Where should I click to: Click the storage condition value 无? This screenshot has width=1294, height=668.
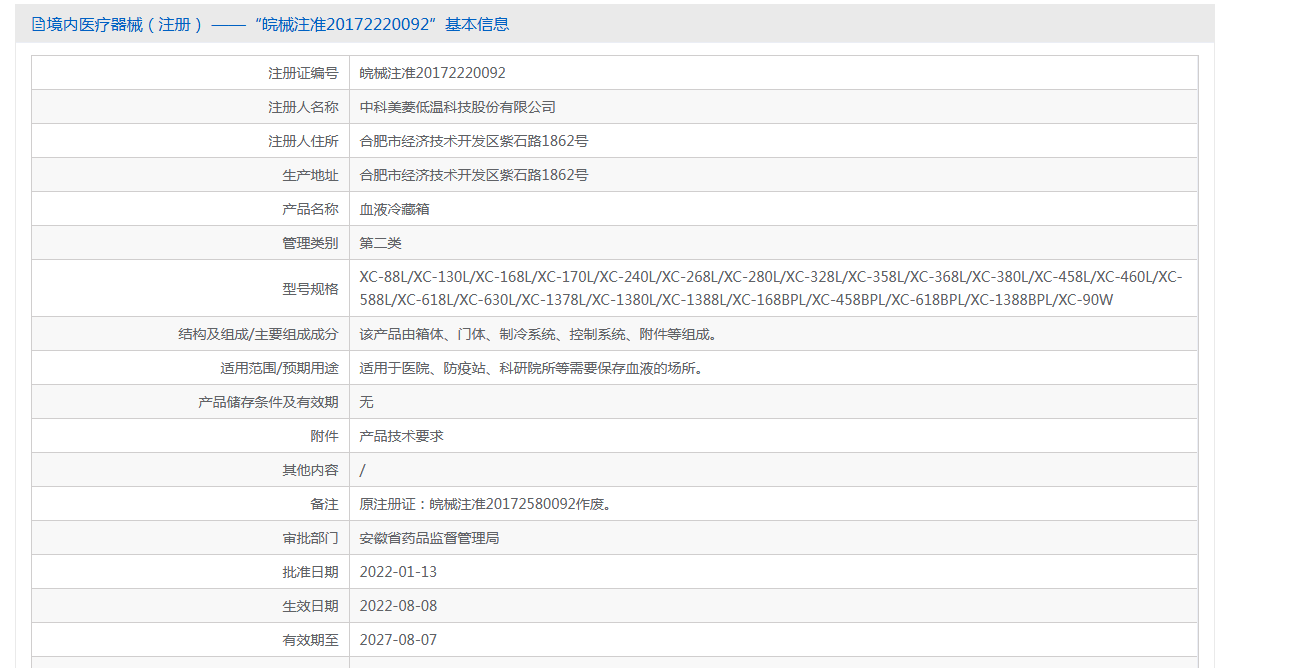[367, 402]
